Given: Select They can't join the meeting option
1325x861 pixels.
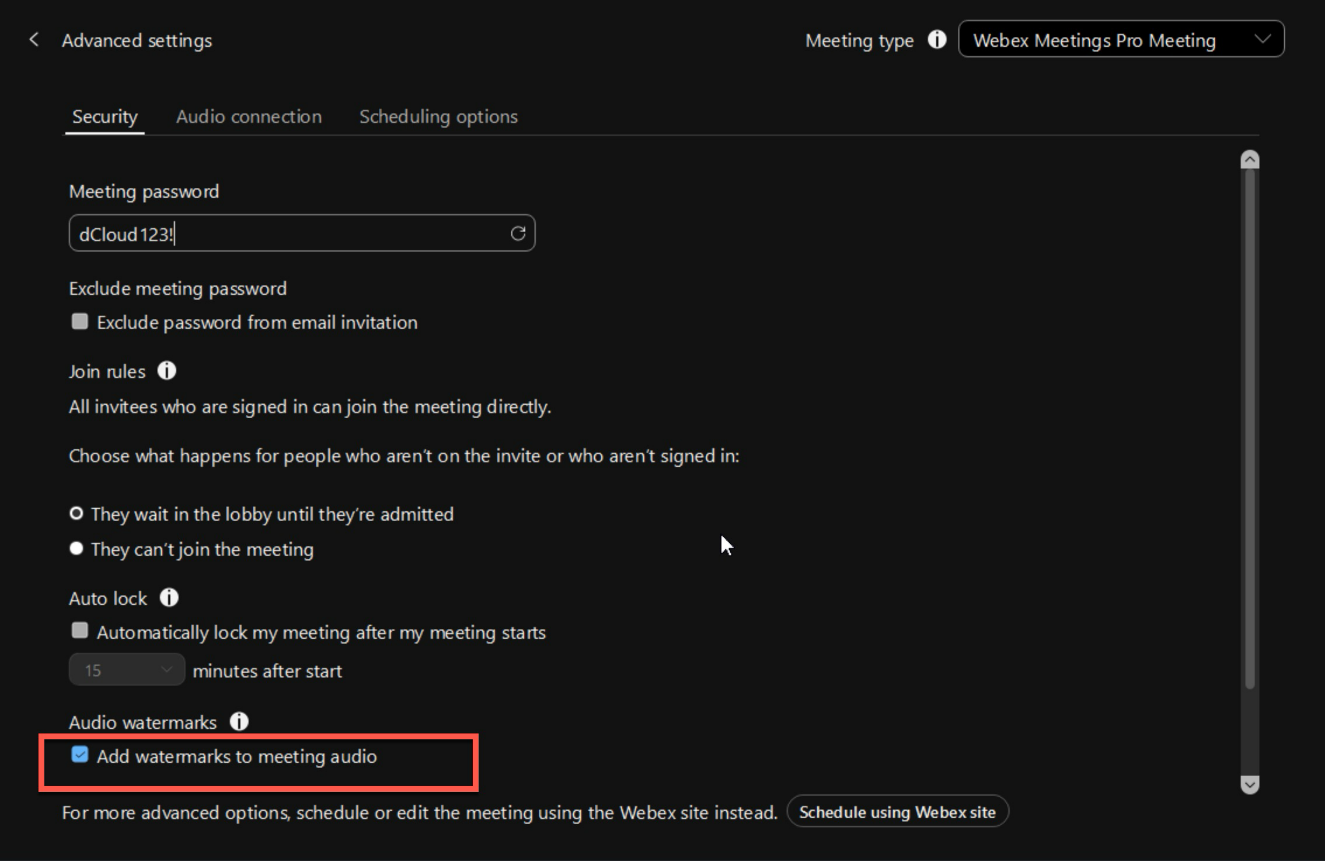Looking at the screenshot, I should tap(77, 549).
